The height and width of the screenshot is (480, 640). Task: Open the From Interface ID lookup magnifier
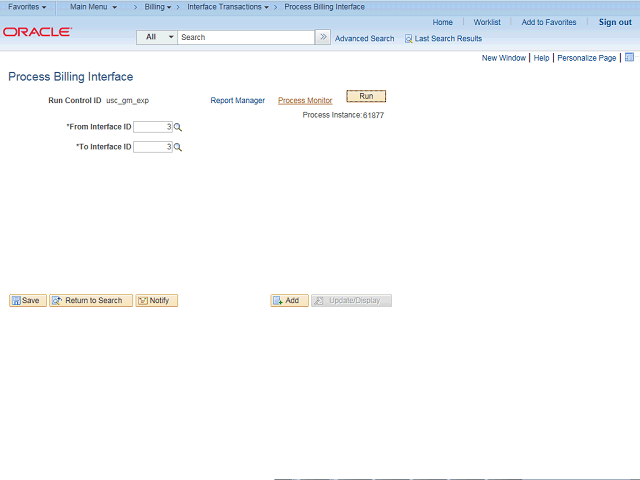(178, 127)
